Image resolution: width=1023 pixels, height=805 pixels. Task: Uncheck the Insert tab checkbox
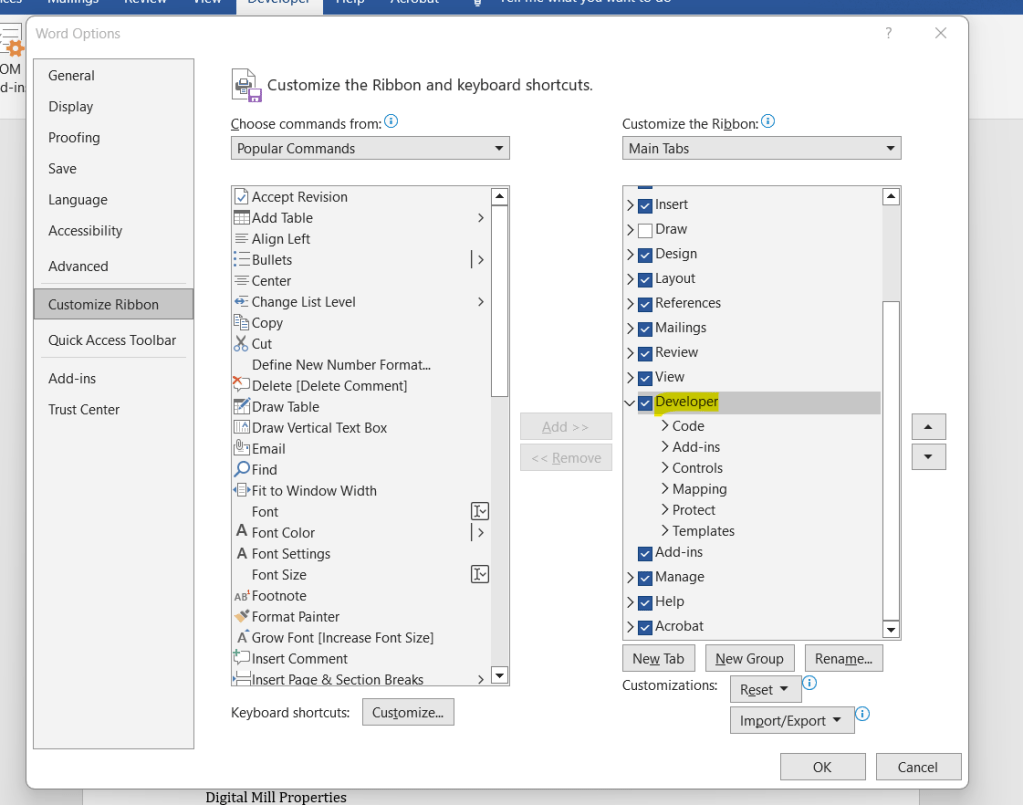click(645, 205)
